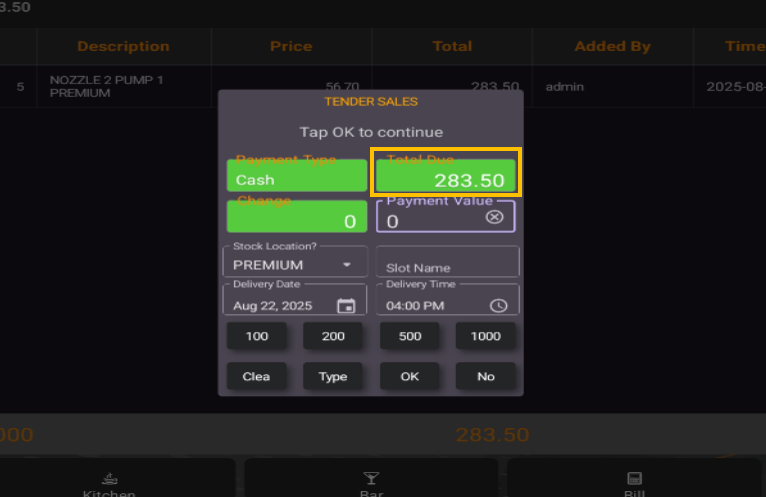766x497 pixels.
Task: Open the Delivery Time clock icon
Action: pos(498,306)
